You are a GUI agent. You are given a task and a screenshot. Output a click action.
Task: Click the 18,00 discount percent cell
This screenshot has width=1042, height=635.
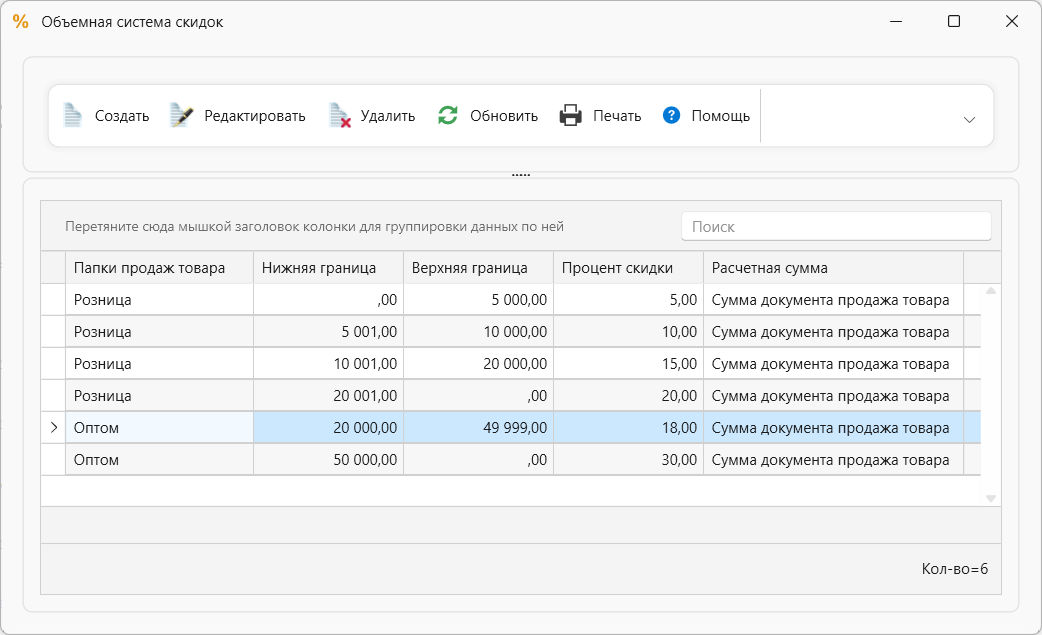[629, 428]
